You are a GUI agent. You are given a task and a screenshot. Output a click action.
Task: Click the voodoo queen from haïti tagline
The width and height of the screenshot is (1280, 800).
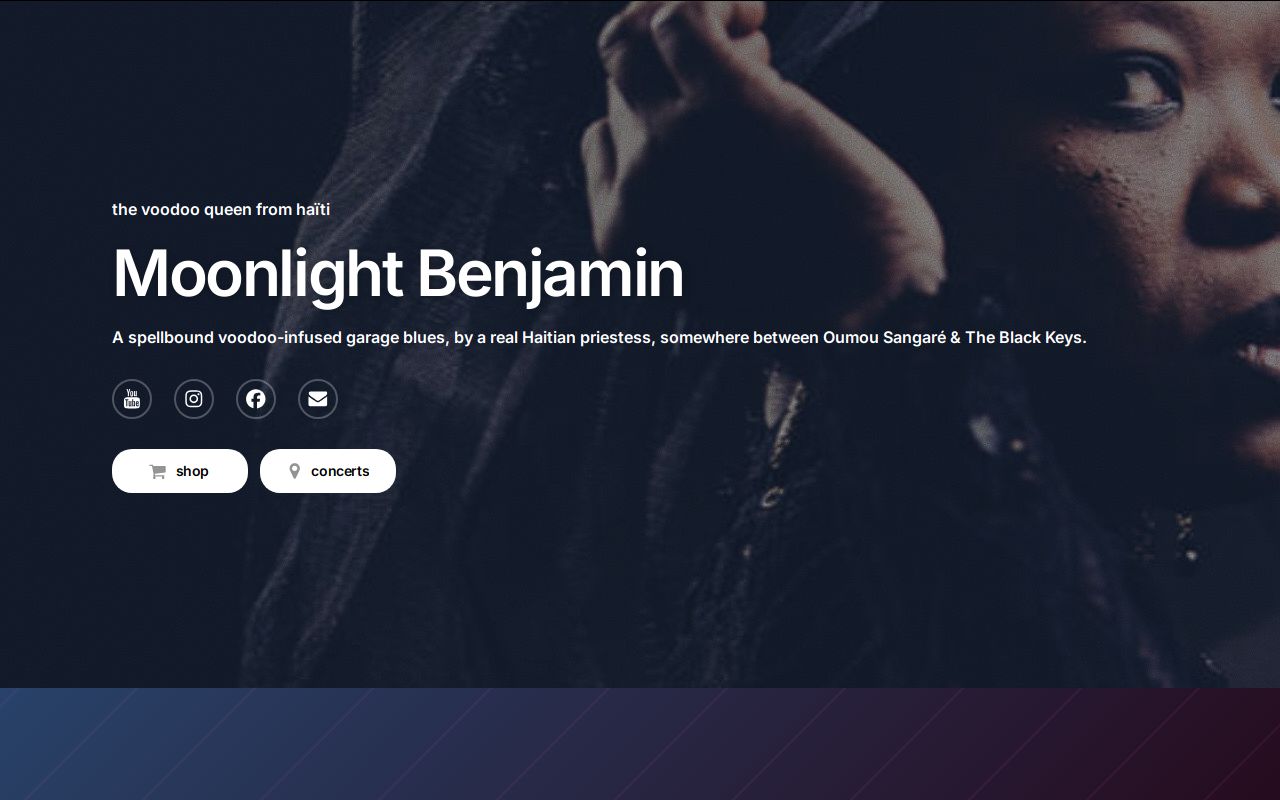coord(221,209)
